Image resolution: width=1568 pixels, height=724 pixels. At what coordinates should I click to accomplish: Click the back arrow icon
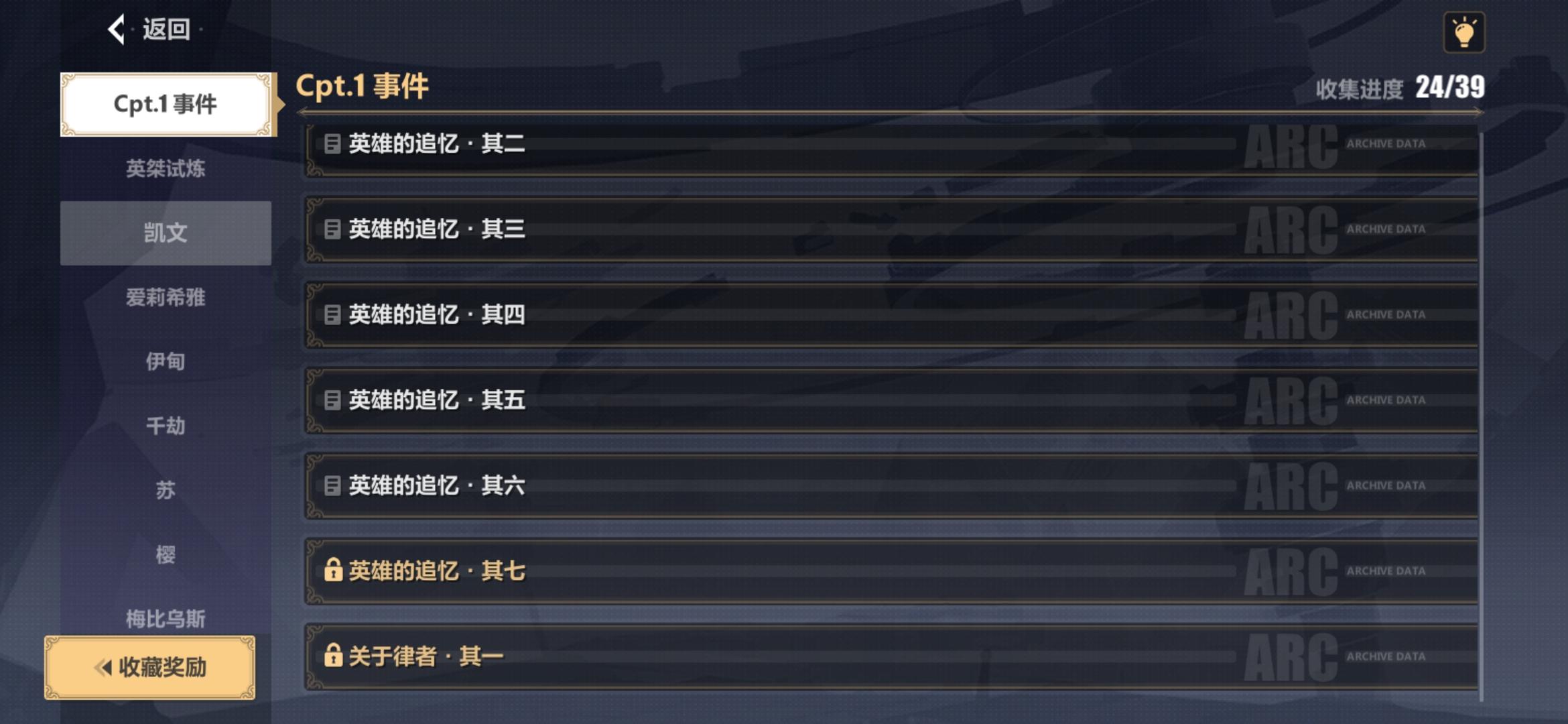117,29
